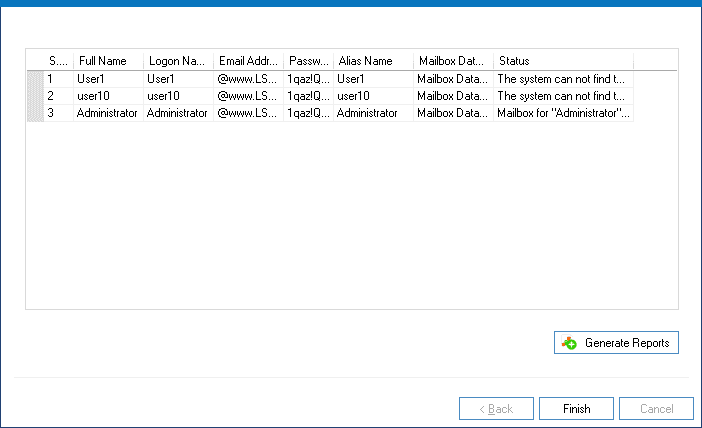Click password cell in Administrator row
702x428 pixels.
tap(308, 113)
